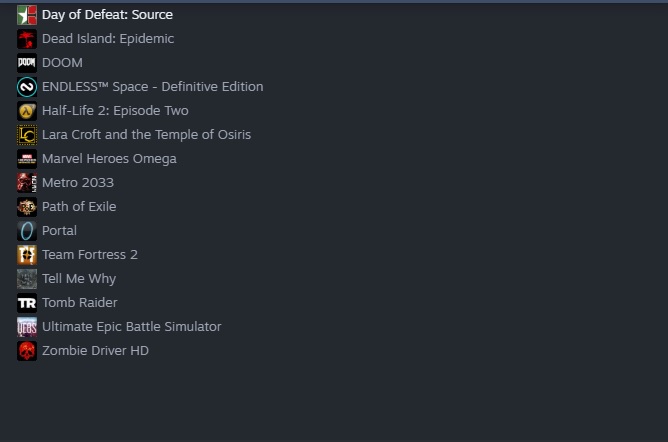The width and height of the screenshot is (668, 442).
Task: Click the Portal blue ring icon
Action: coord(27,231)
